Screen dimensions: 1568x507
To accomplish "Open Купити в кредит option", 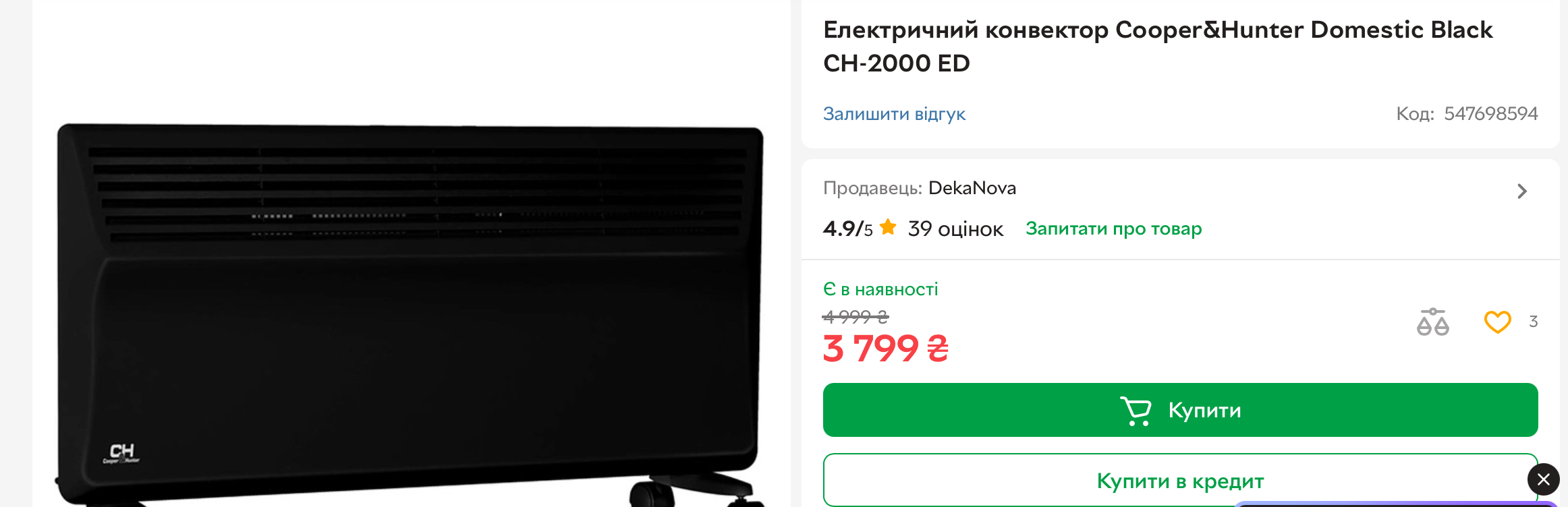I will coord(1180,481).
